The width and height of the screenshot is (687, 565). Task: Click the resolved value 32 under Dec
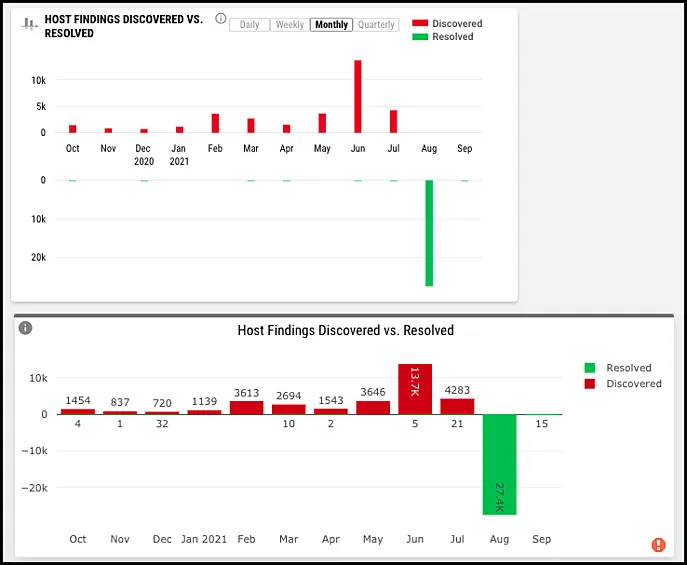point(162,424)
